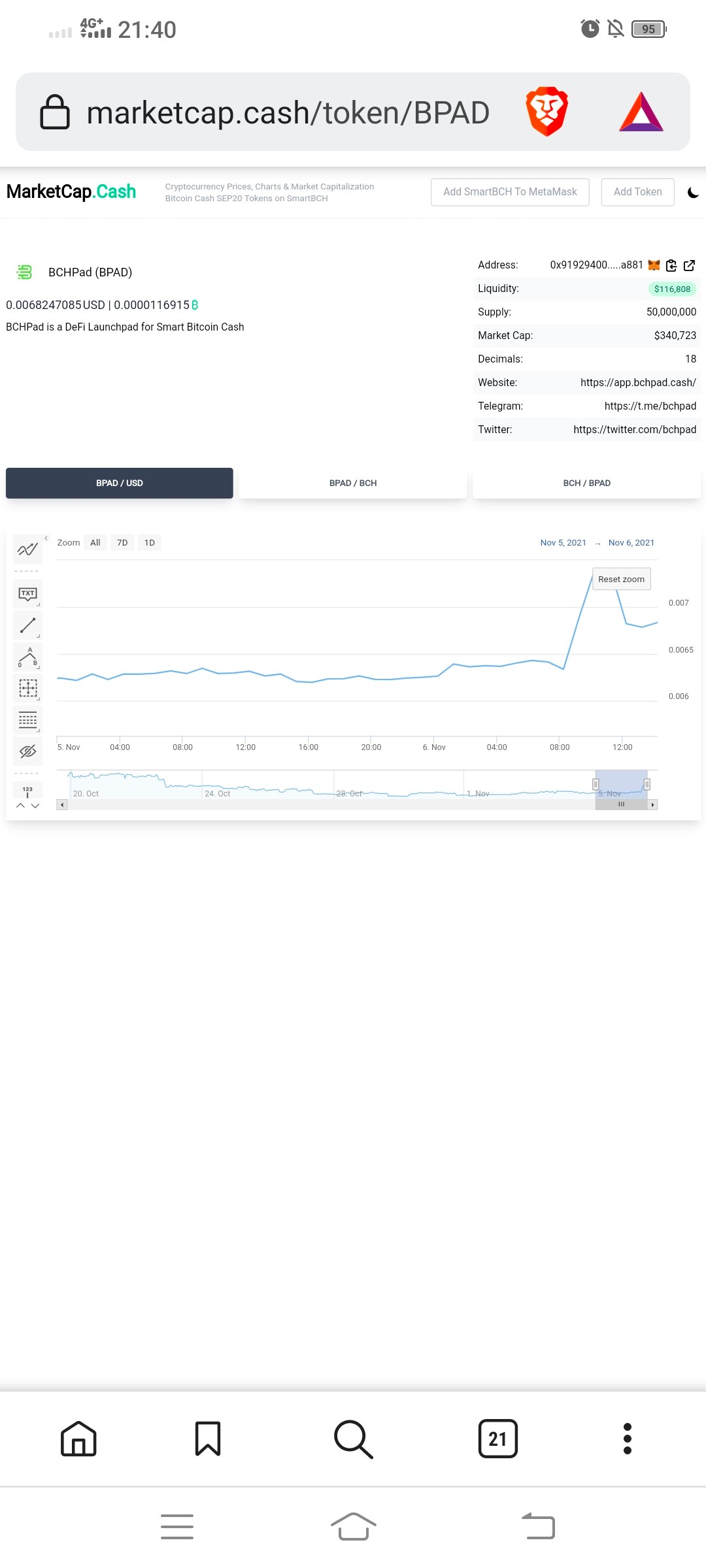Open the 21 tabs switcher
This screenshot has height=1568, width=706.
click(498, 1439)
